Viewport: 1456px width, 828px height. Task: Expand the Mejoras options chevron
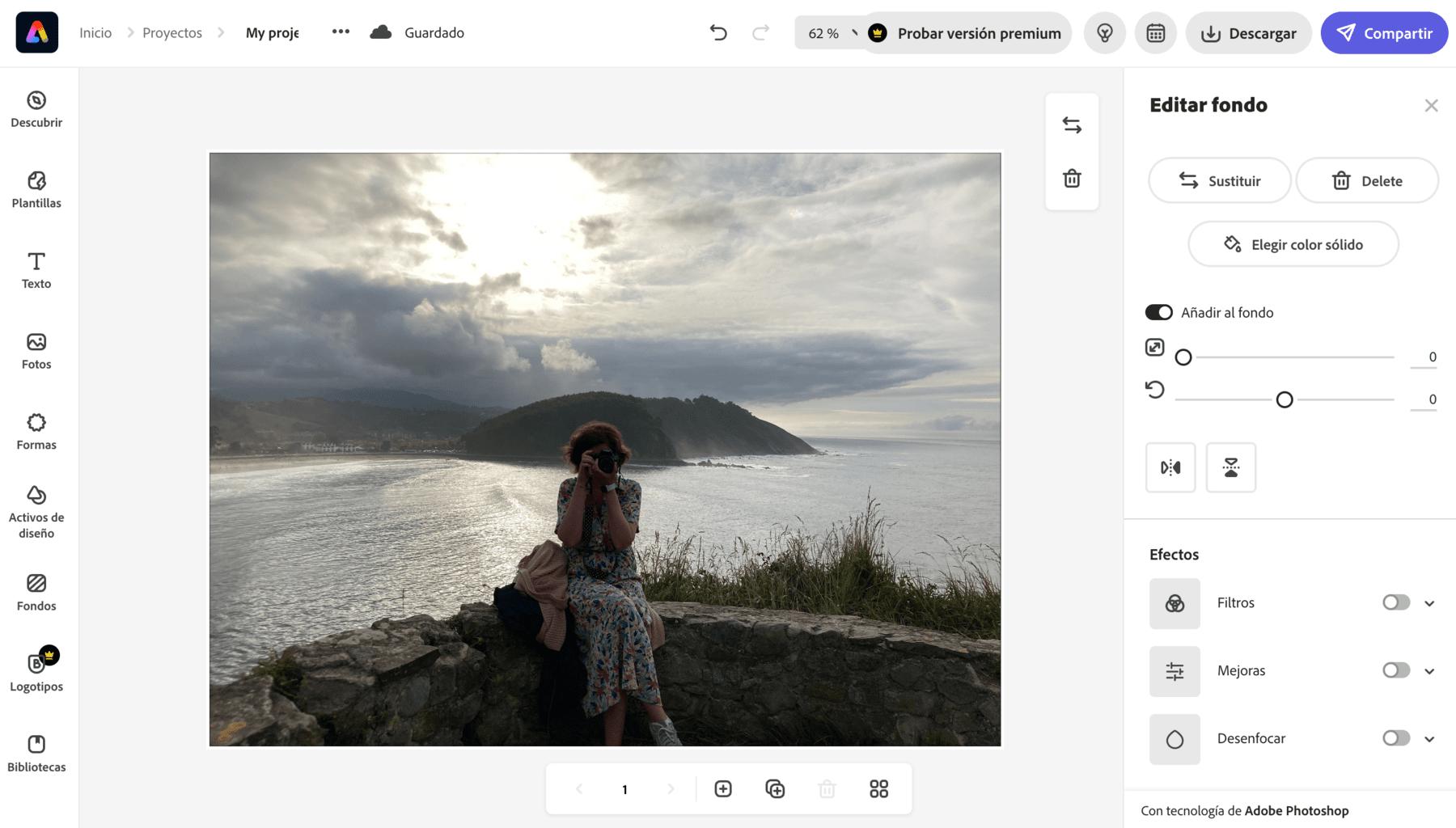click(1429, 671)
